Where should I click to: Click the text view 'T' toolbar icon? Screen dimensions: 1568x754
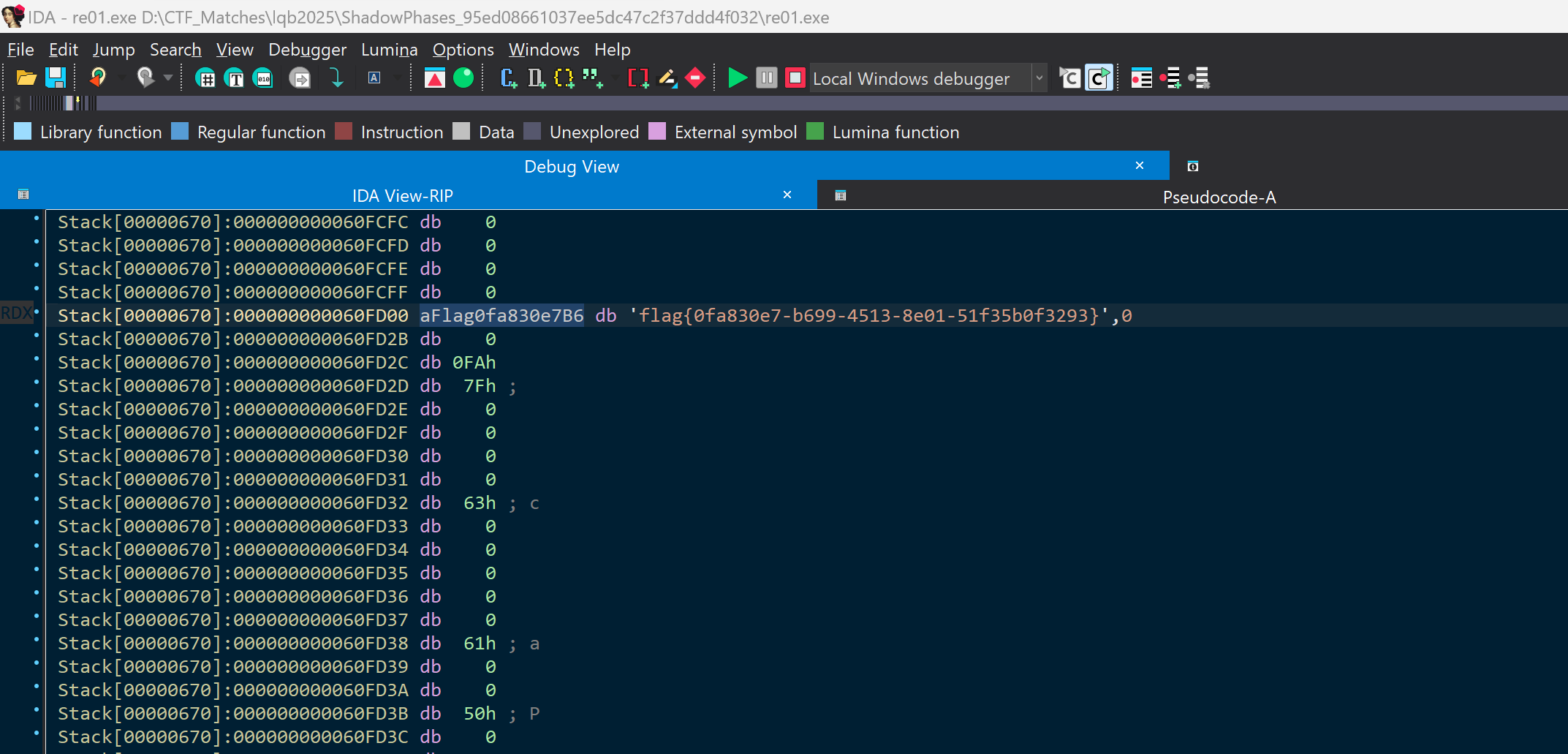click(x=235, y=78)
